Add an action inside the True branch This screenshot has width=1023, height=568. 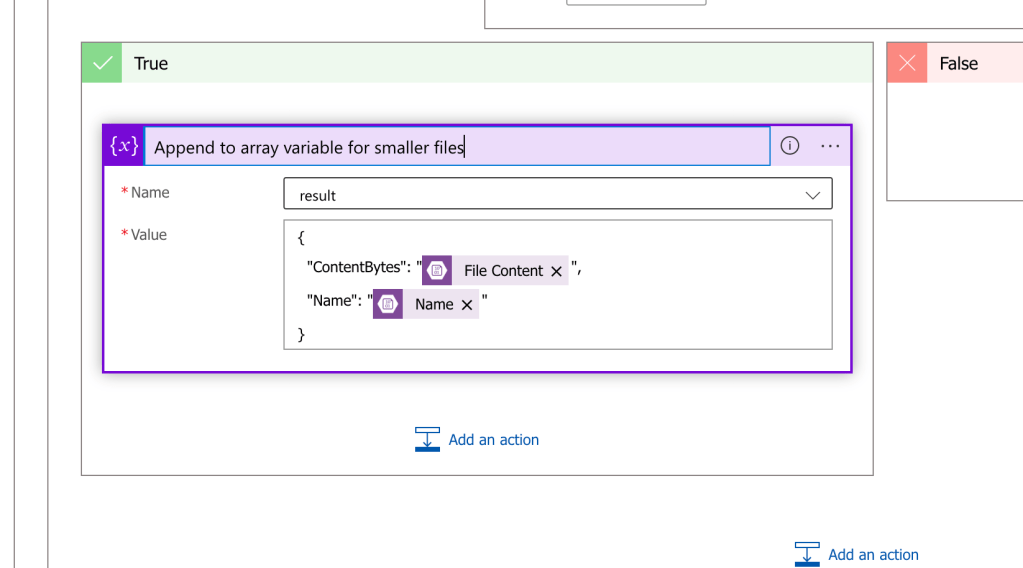click(x=477, y=440)
